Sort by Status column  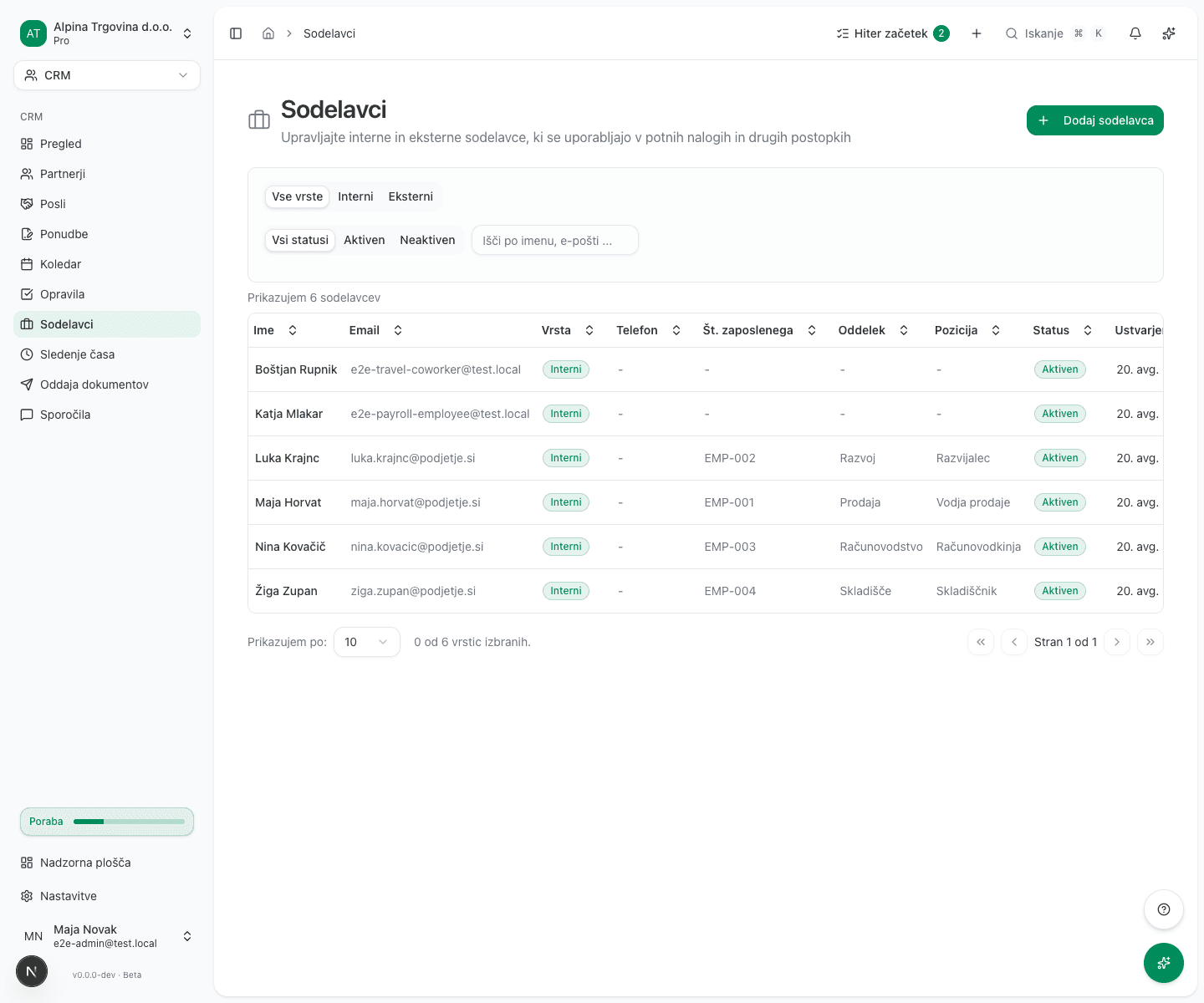(1063, 330)
